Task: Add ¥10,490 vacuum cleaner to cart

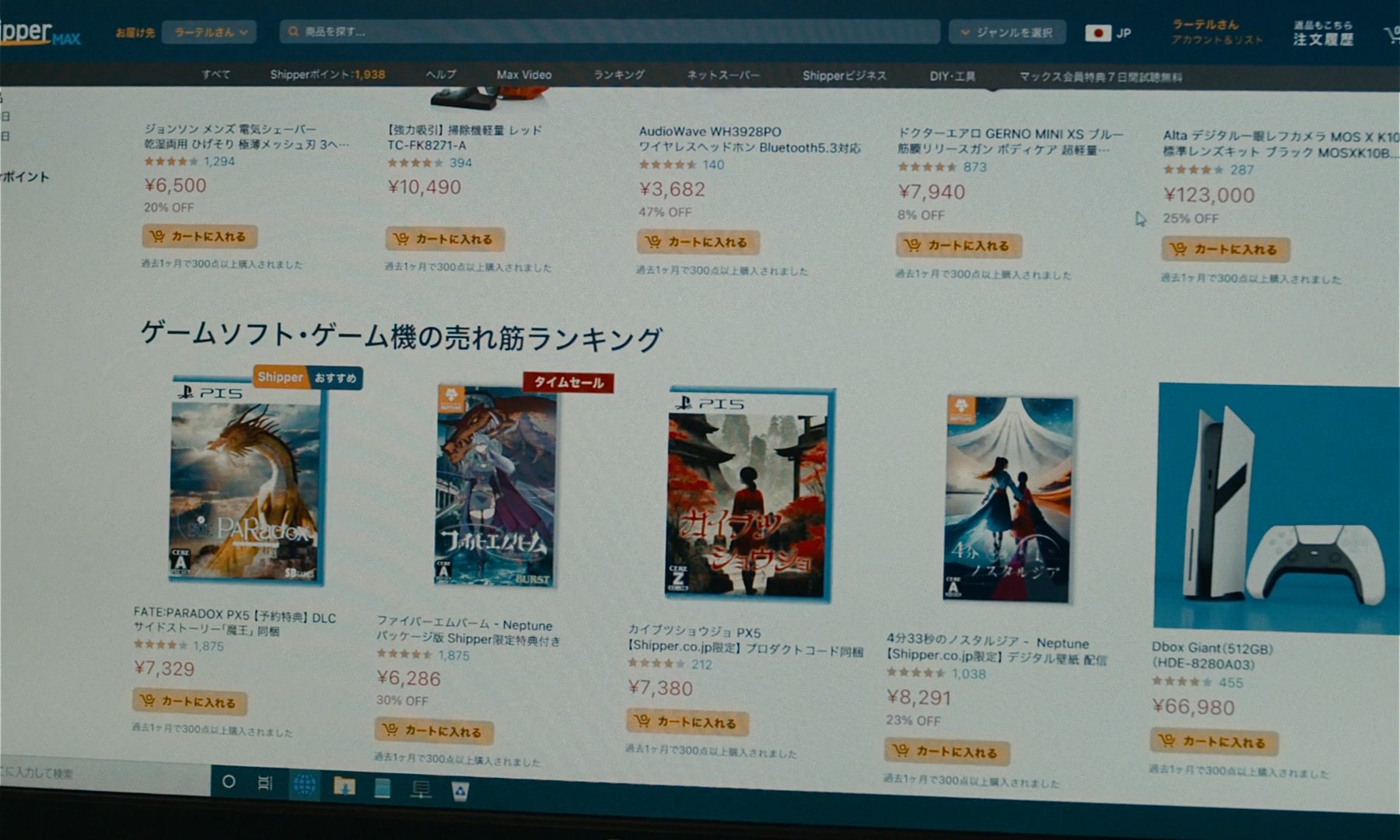Action: tap(445, 239)
